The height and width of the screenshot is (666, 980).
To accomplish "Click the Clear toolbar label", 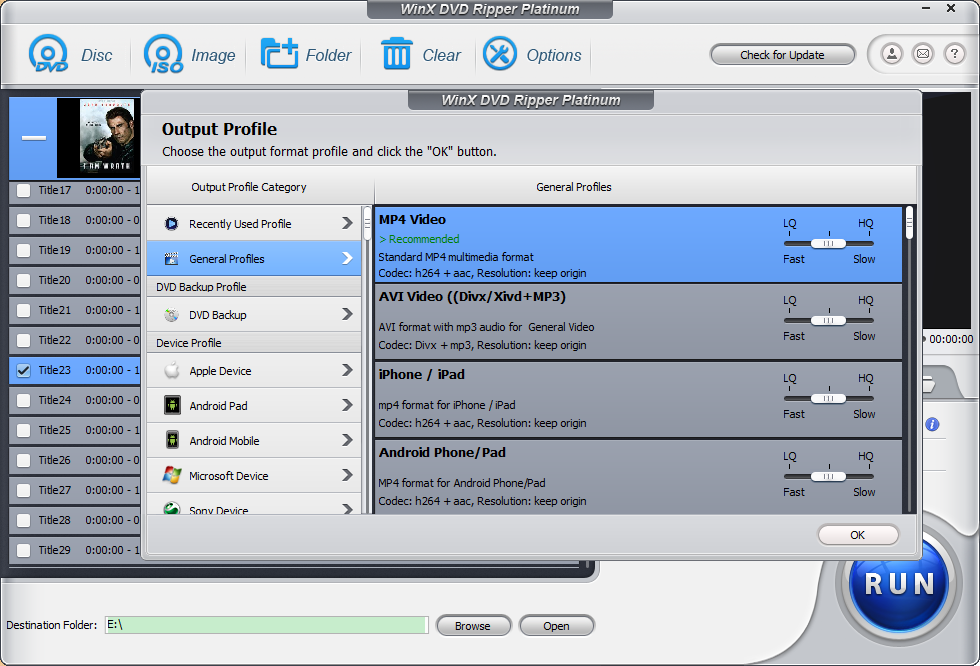I will click(441, 55).
